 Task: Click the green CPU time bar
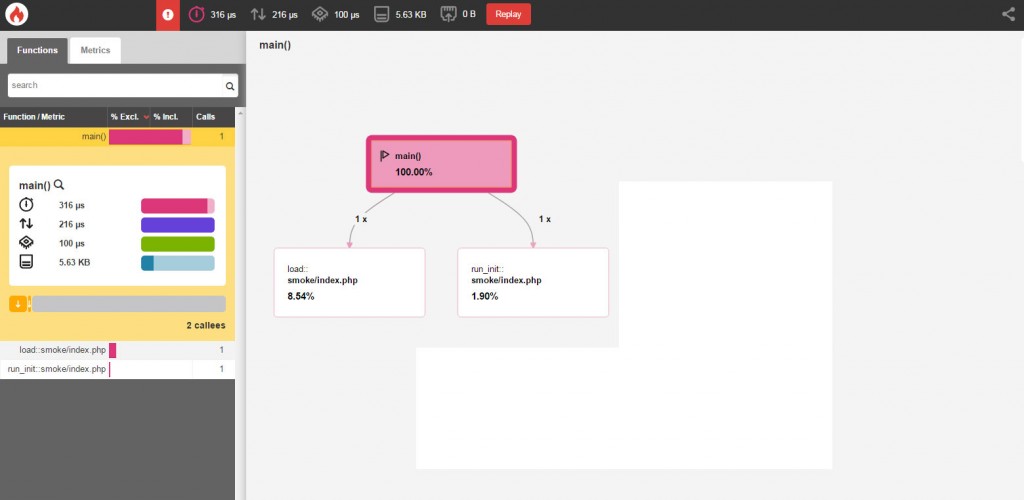click(x=178, y=243)
